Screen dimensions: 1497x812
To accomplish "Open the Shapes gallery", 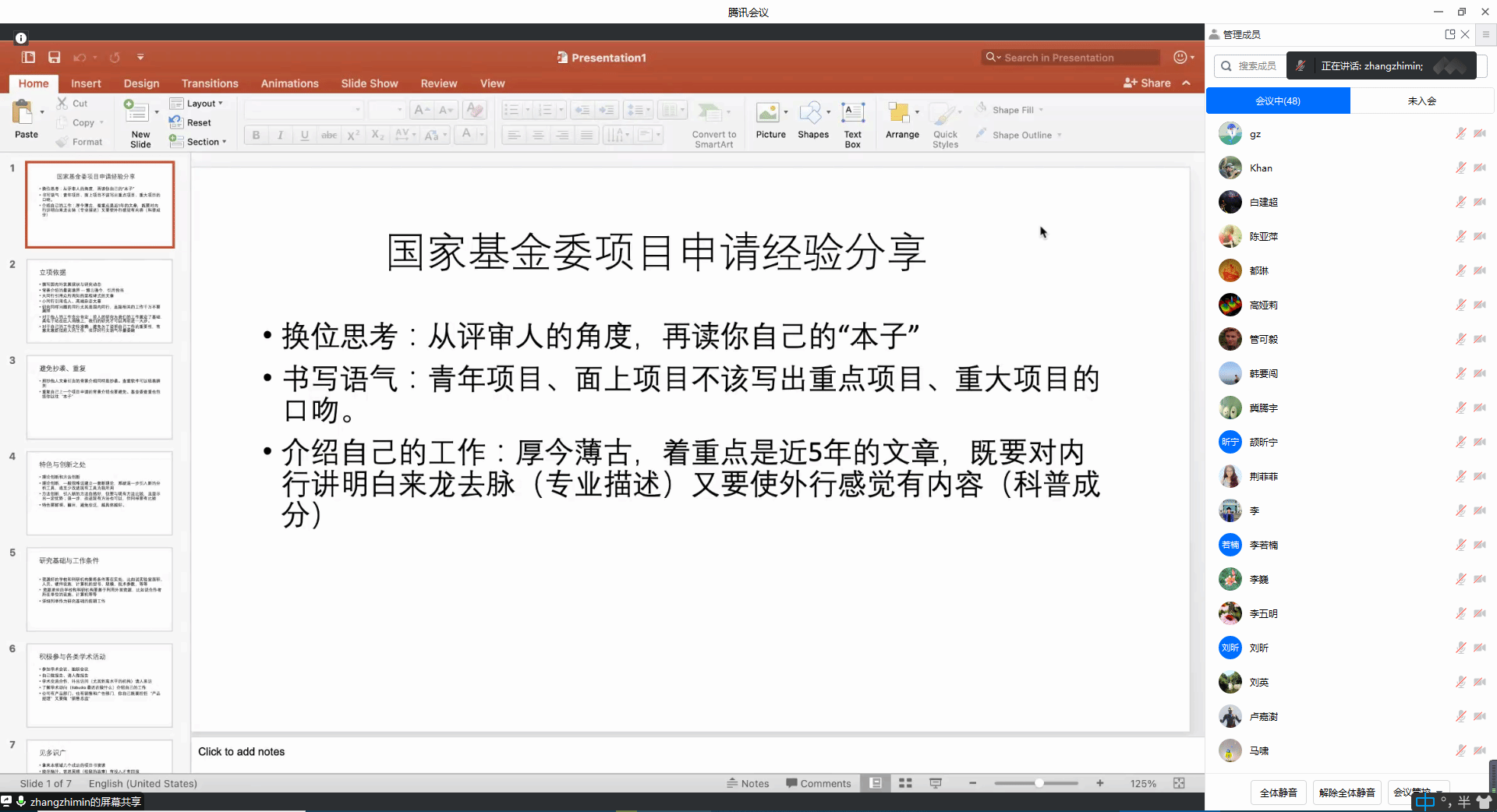I will coord(812,114).
